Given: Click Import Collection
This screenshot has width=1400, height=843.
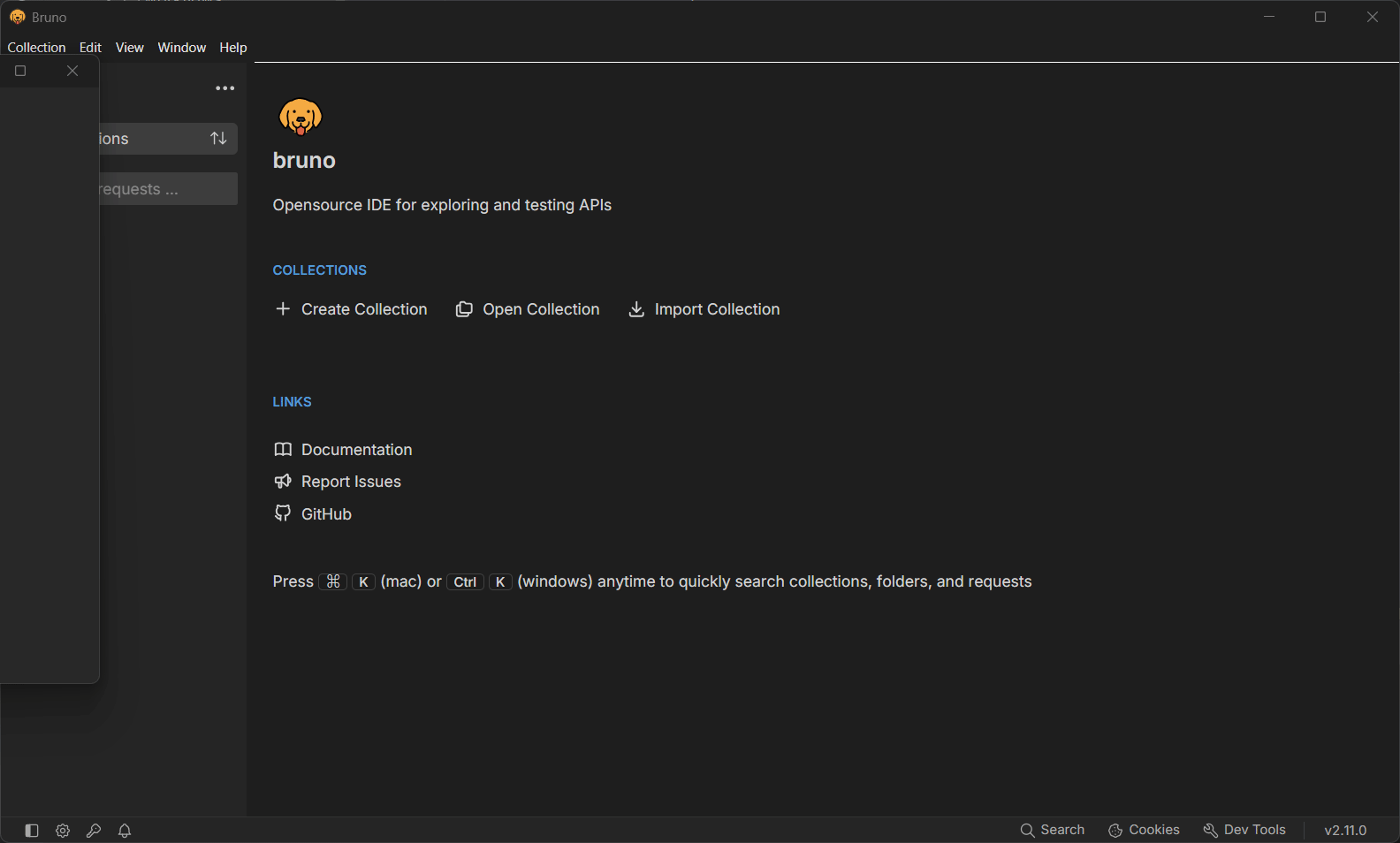Looking at the screenshot, I should click(704, 309).
